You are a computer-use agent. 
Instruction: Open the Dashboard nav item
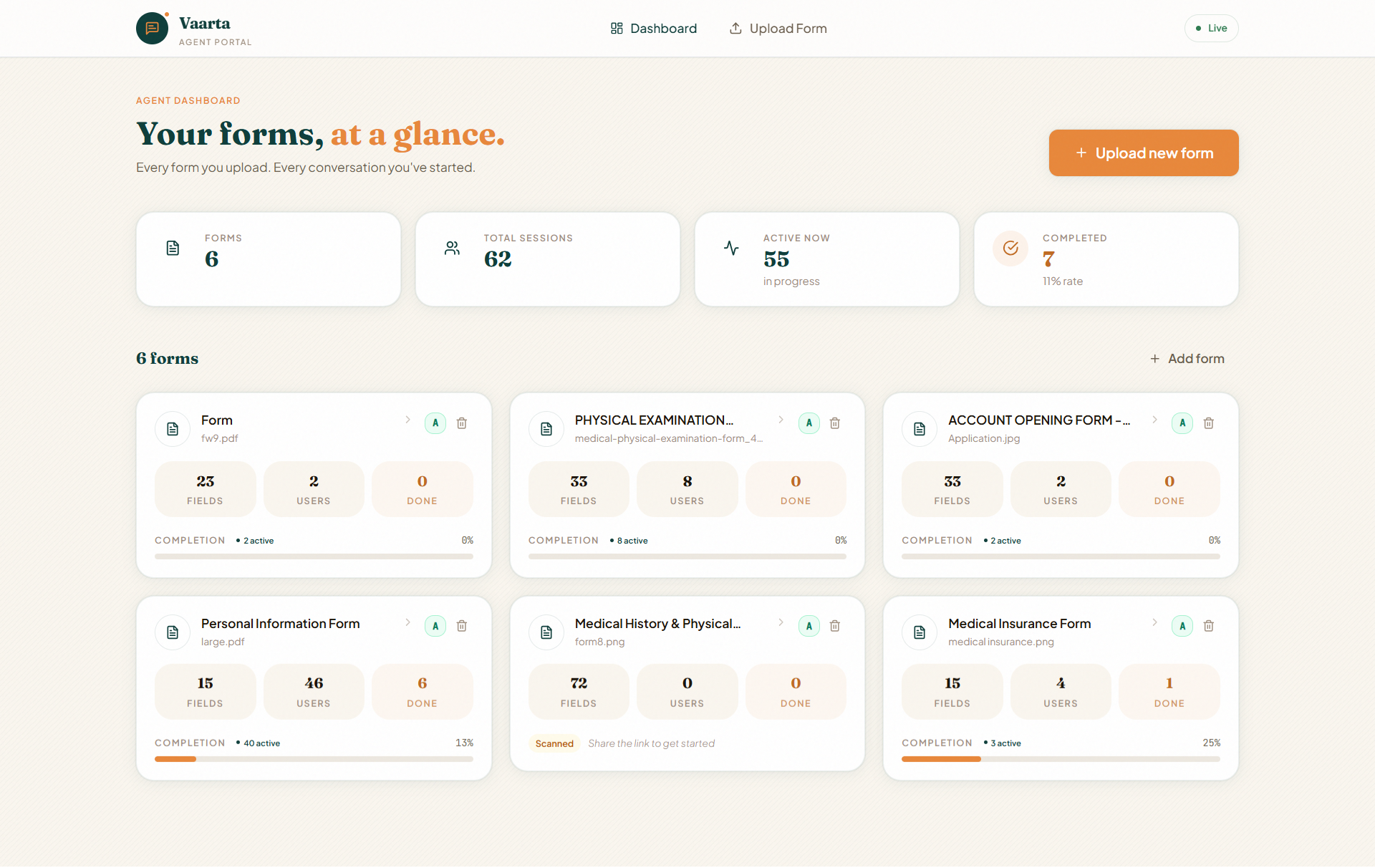(x=653, y=29)
